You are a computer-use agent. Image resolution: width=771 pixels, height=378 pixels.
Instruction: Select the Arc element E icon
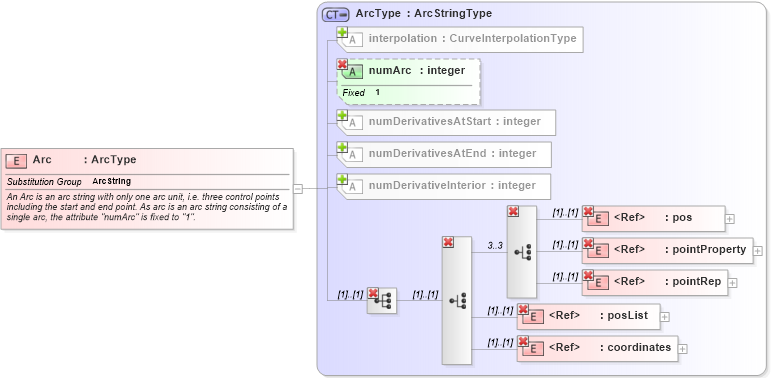(17, 161)
